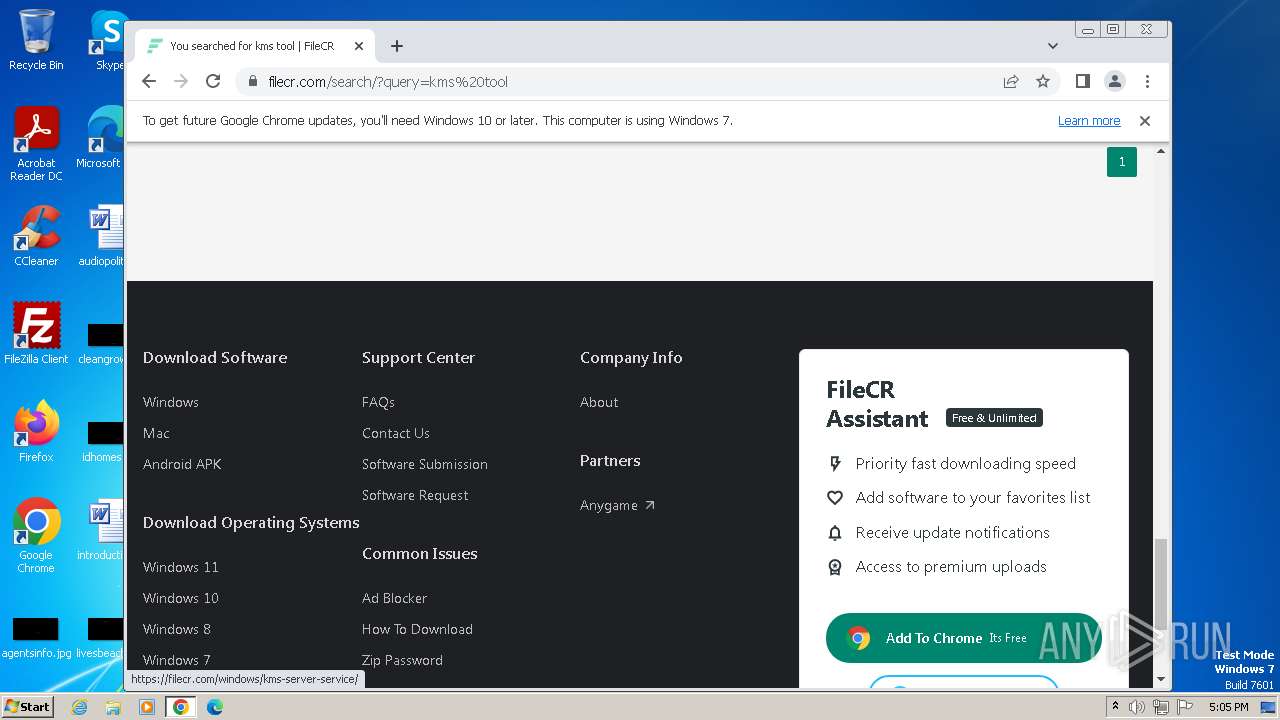Open Zip Password link
Screen dimensions: 1280x720
click(402, 660)
